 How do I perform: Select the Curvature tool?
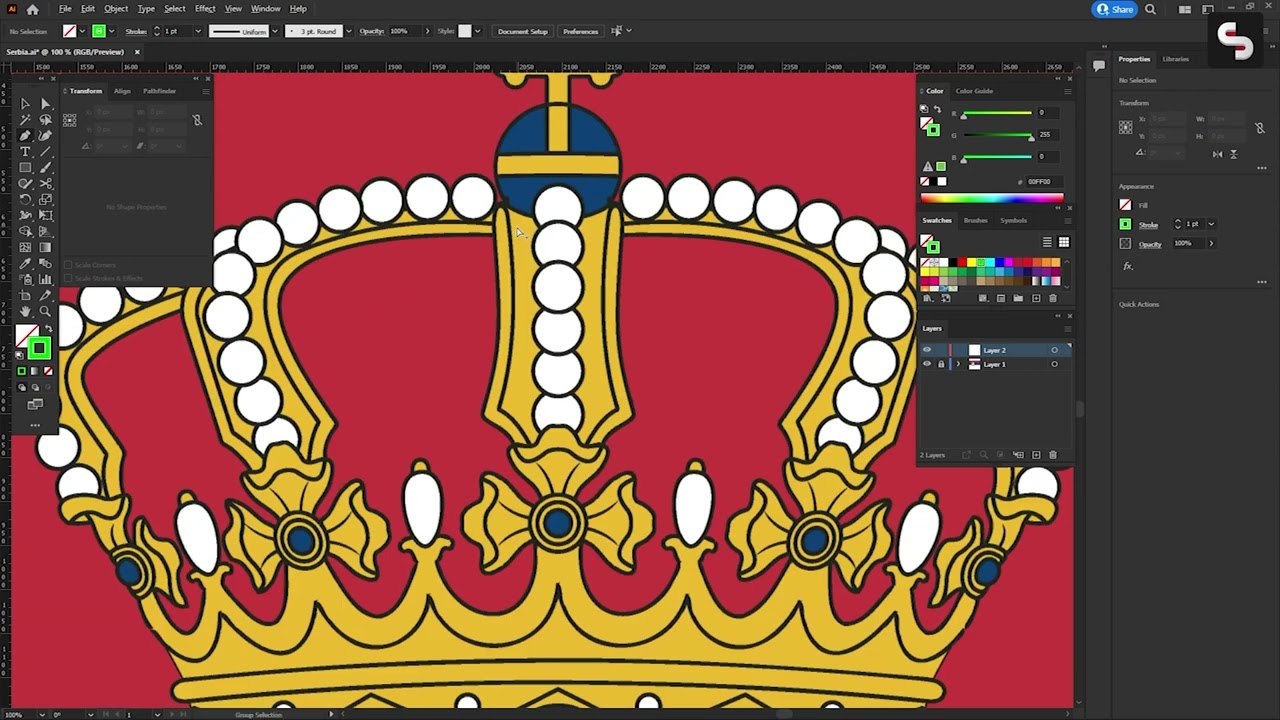click(x=45, y=136)
